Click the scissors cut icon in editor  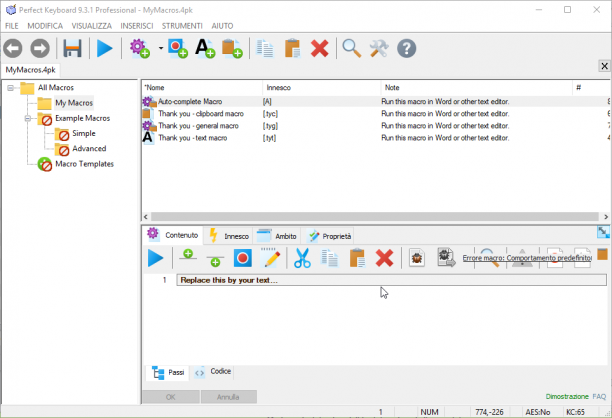click(x=302, y=258)
